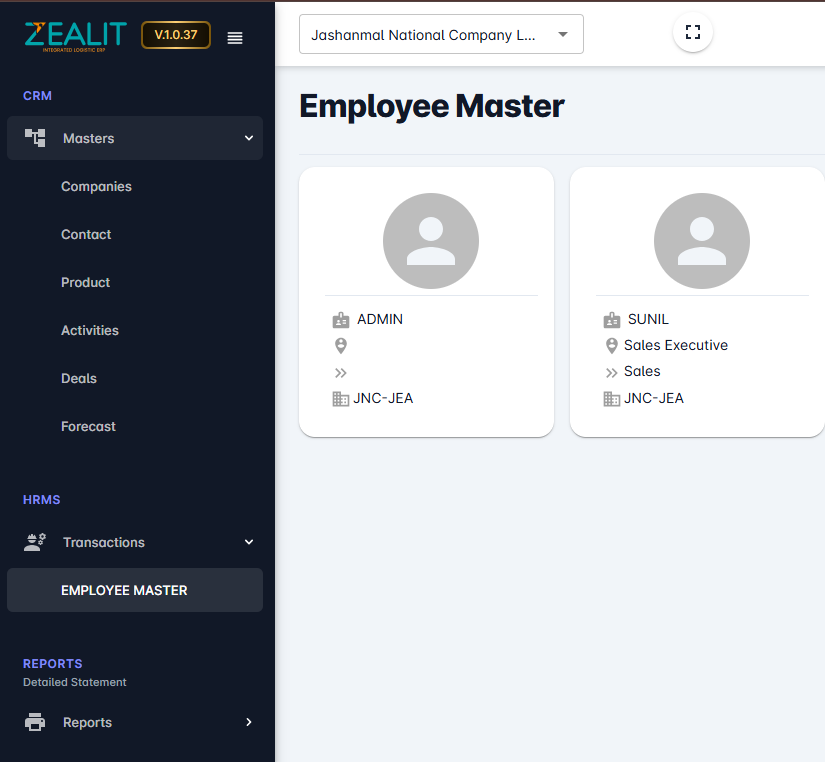Open Activities from the CRM menu
825x762 pixels.
point(90,330)
